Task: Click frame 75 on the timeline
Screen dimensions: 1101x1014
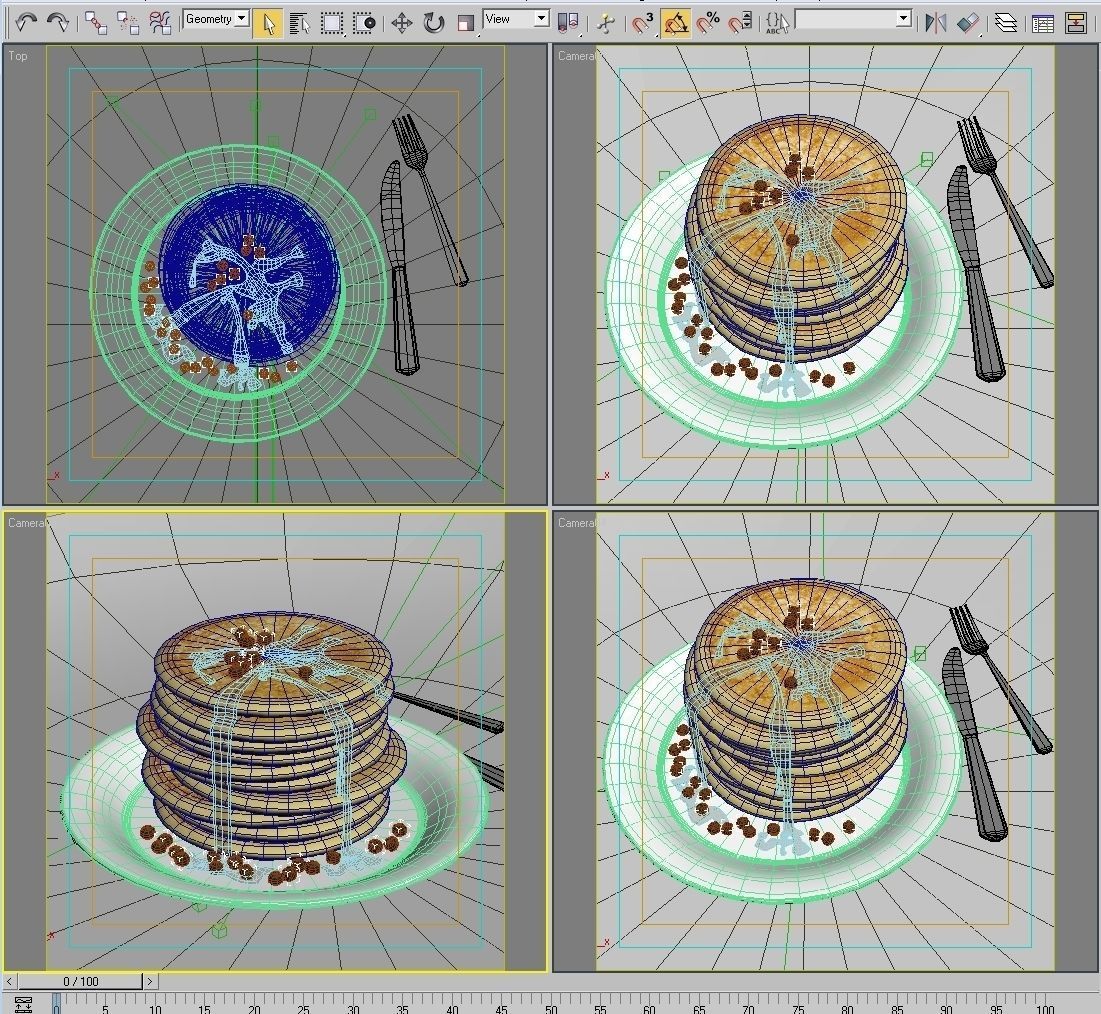Action: (x=798, y=1008)
